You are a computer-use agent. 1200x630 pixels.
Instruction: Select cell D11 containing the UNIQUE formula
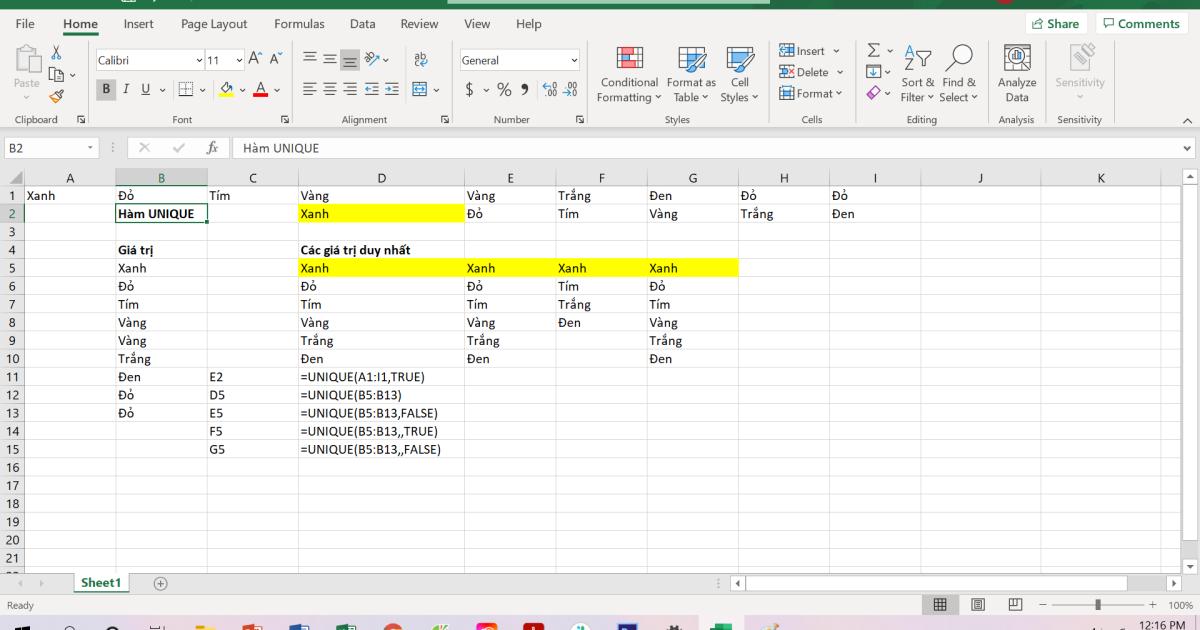coord(381,376)
